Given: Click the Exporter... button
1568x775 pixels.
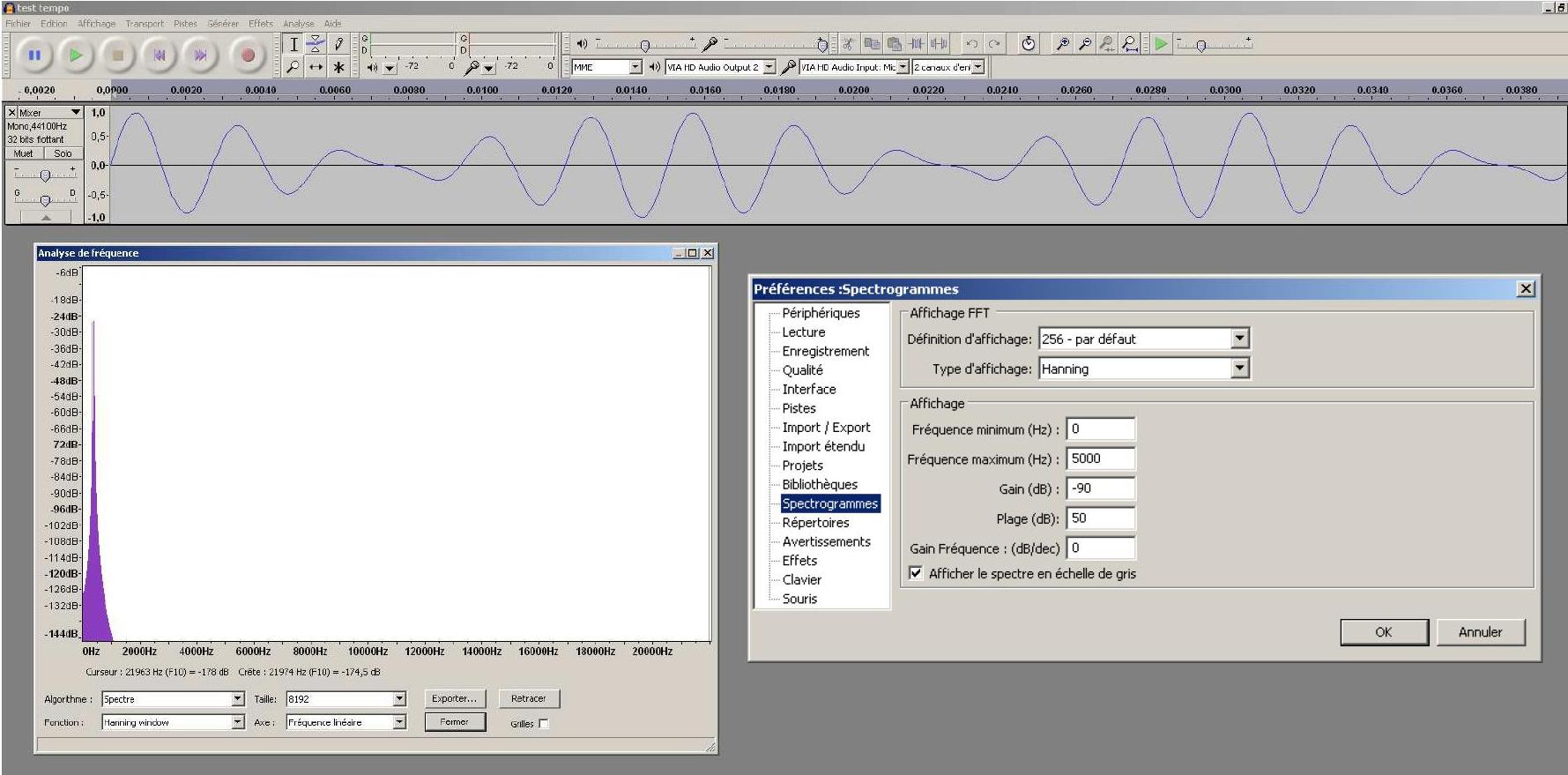Looking at the screenshot, I should point(454,698).
